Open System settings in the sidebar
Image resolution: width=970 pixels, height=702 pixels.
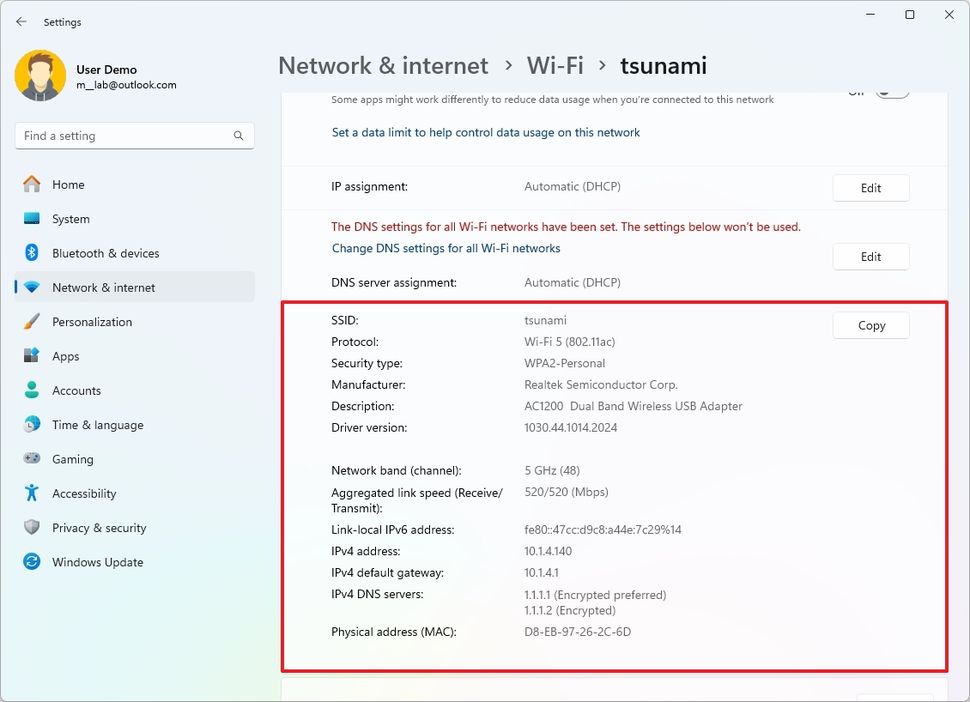(70, 218)
